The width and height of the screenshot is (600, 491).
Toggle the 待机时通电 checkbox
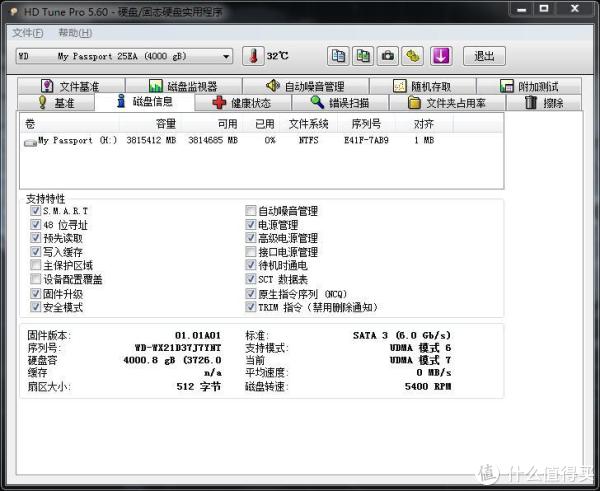(x=251, y=265)
